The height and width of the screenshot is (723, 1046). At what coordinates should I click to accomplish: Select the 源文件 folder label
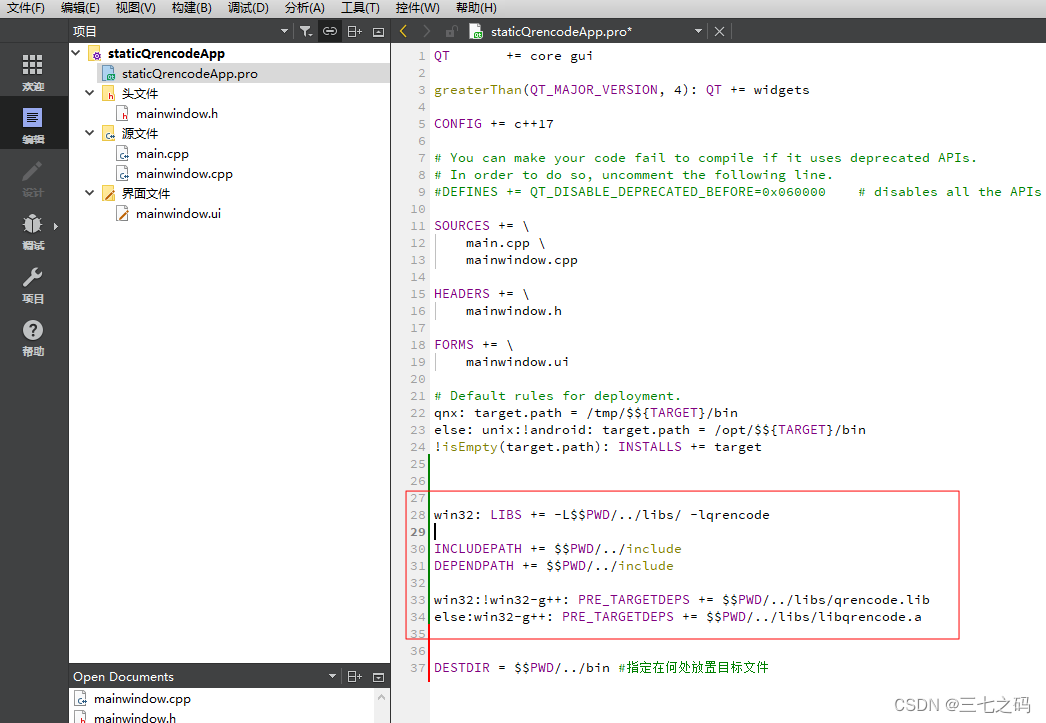tap(139, 133)
